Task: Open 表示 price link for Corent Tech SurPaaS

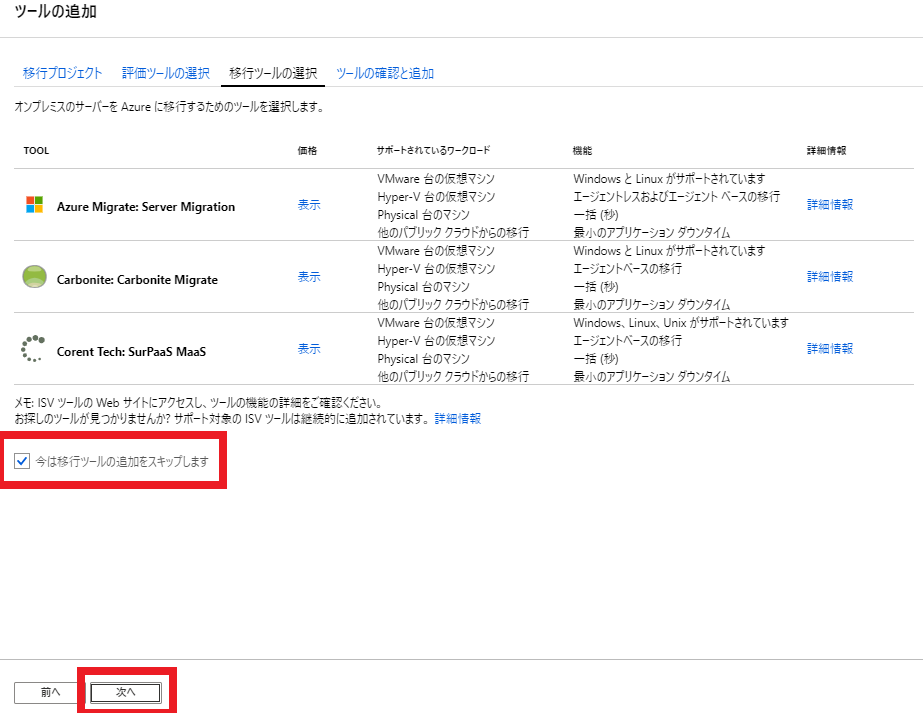Action: 309,349
